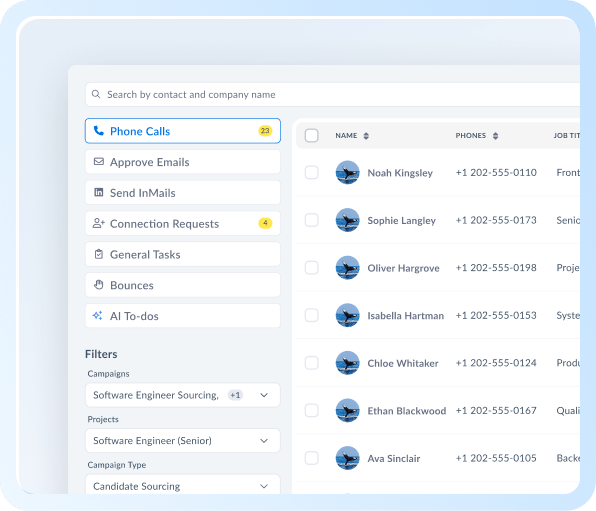The height and width of the screenshot is (511, 596).
Task: Click the envelope icon beside Approve Emails
Action: coord(99,162)
